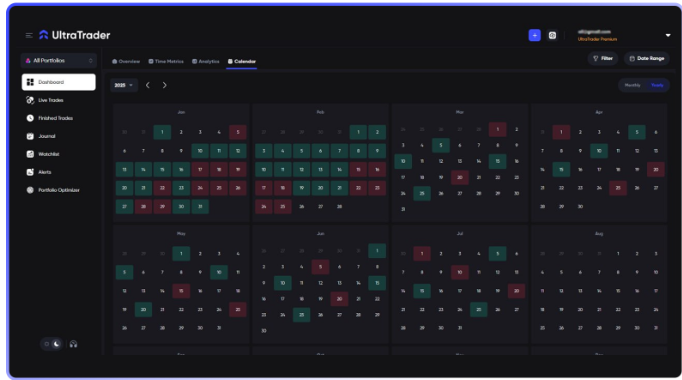Select February 25 red day
Image resolution: width=682 pixels, height=380 pixels.
(x=283, y=207)
